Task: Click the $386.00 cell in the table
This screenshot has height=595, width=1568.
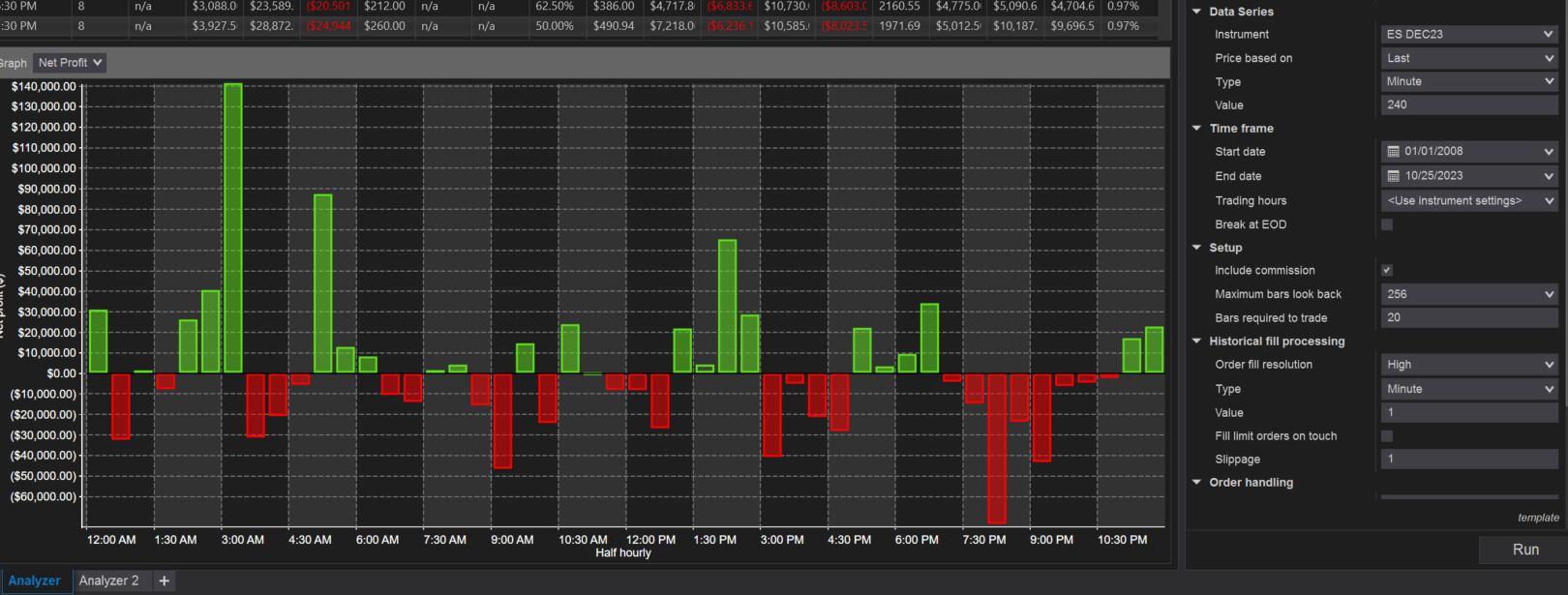Action: [614, 6]
